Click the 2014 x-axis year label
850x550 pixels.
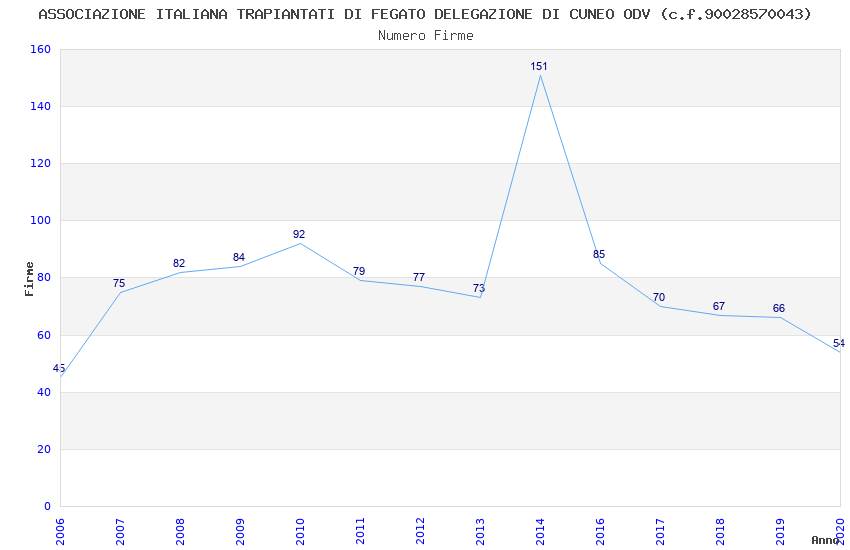coord(540,532)
